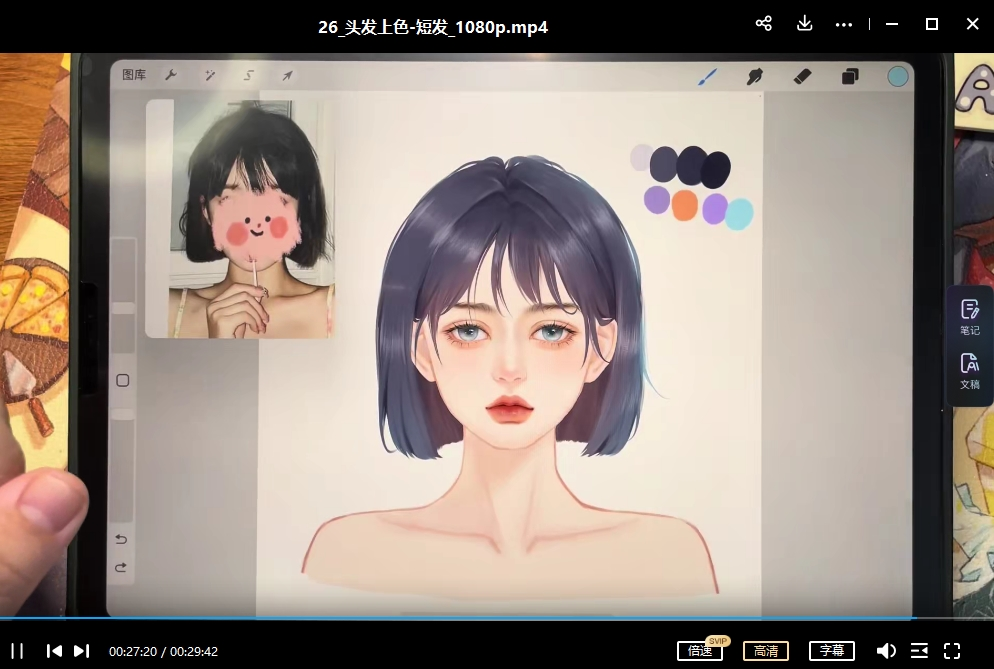
Task: Click the 00:27:20 / 00:29:42 time display
Action: 164,651
